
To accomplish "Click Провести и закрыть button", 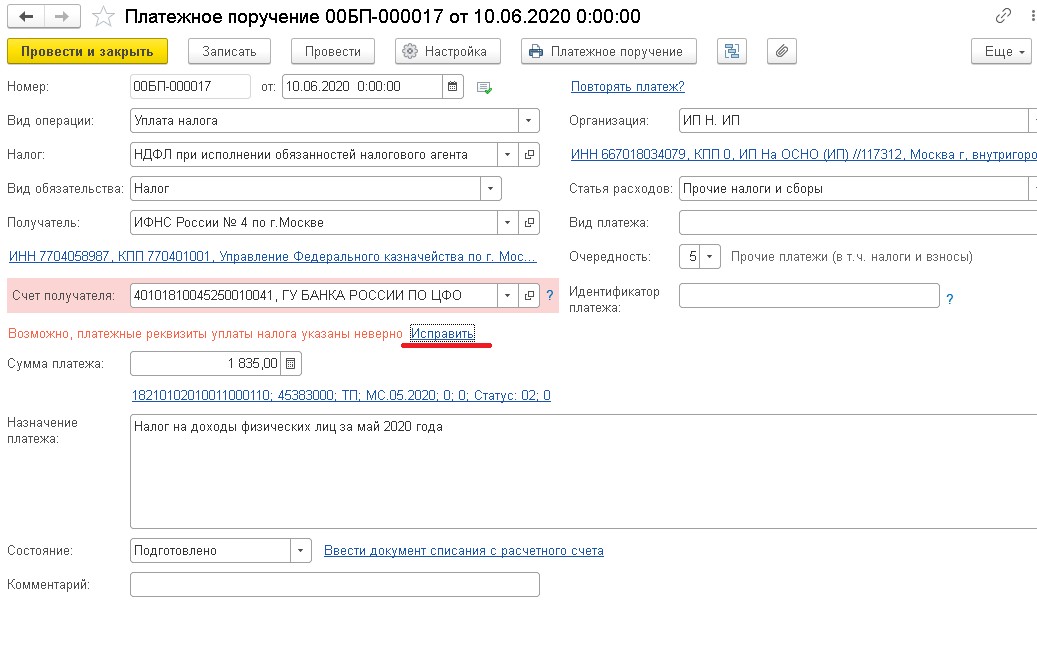I will pyautogui.click(x=87, y=51).
